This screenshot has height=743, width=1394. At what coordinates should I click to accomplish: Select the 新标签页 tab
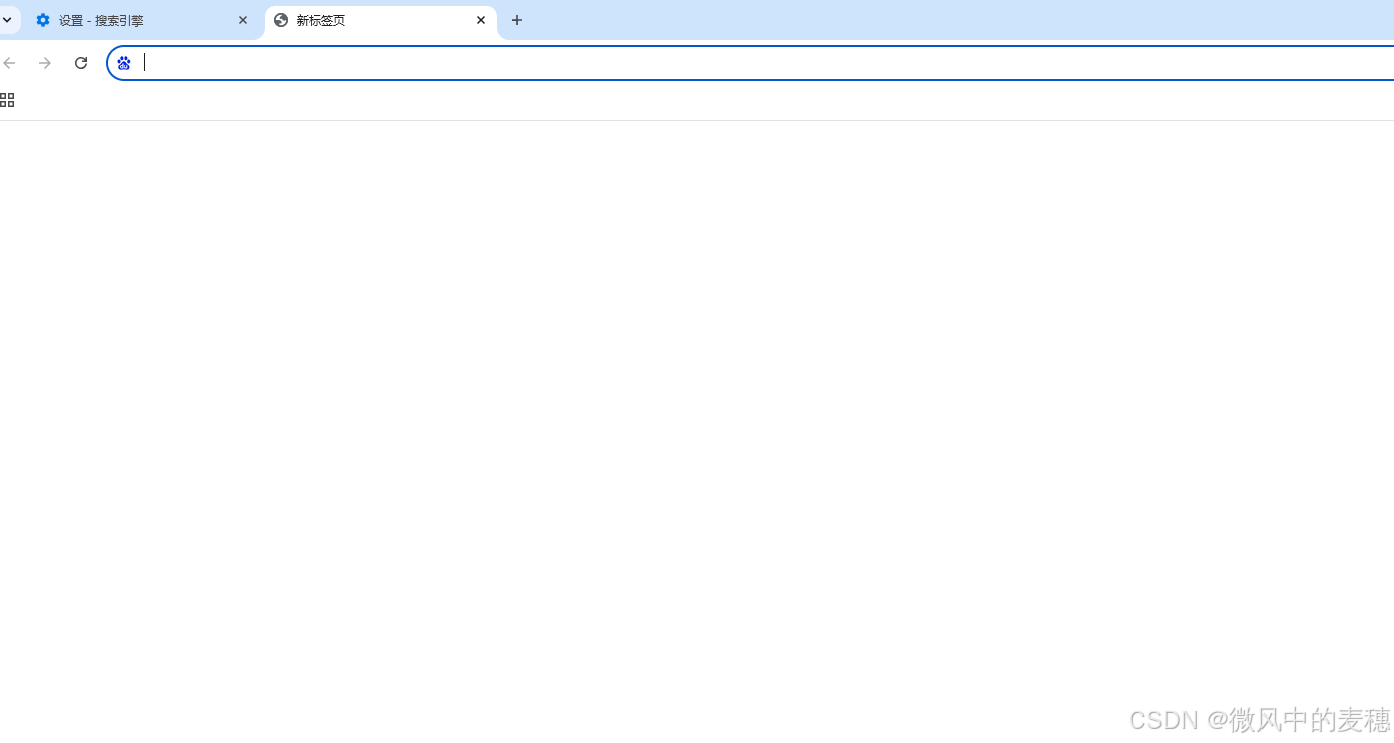[380, 21]
